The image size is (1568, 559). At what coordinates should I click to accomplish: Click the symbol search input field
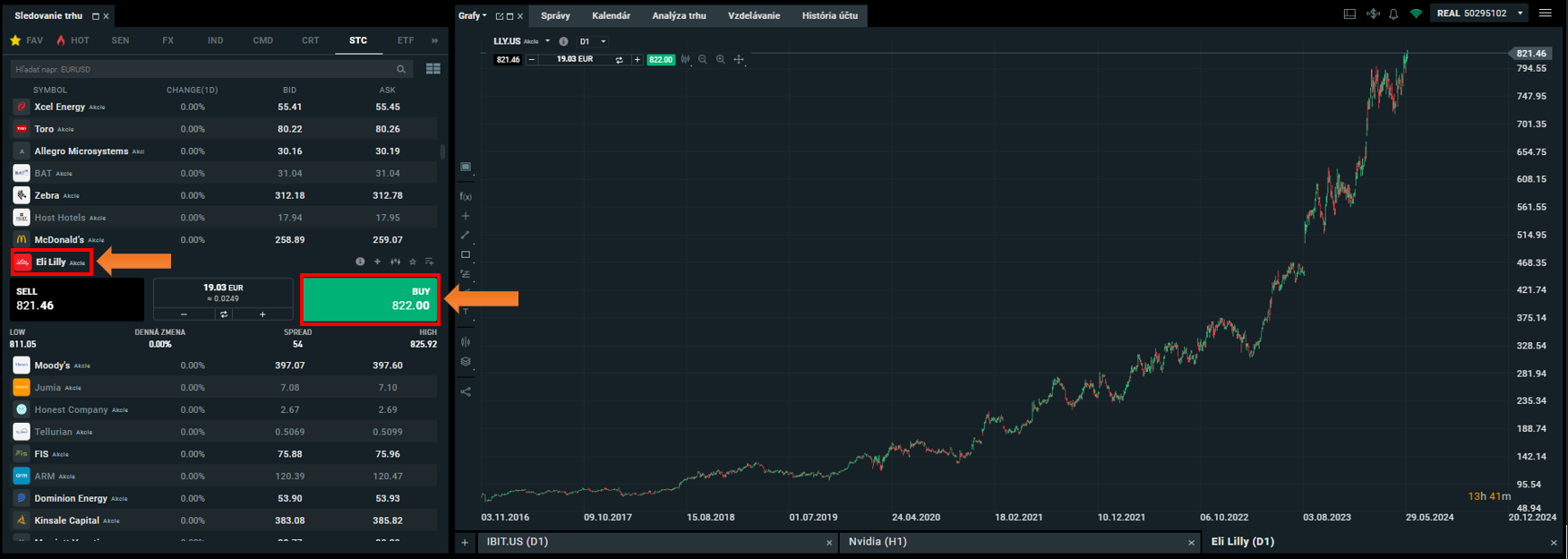(x=201, y=69)
